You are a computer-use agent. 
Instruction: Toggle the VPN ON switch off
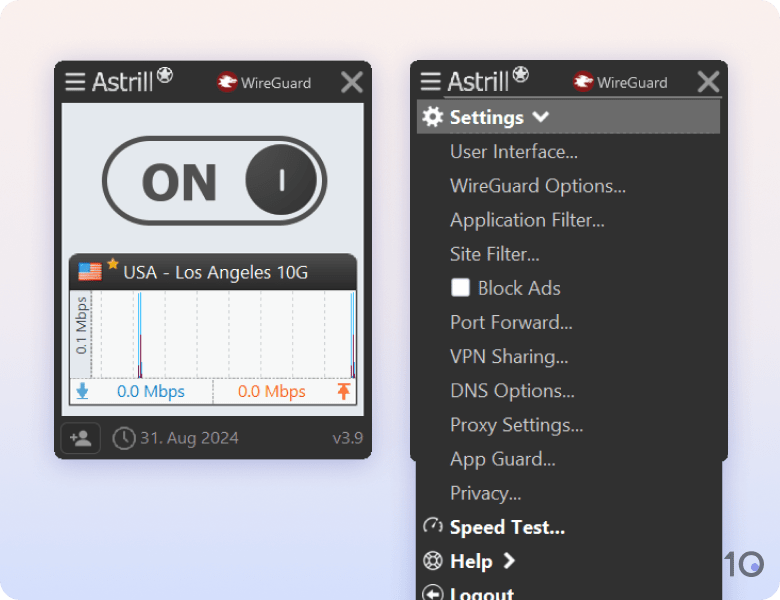point(214,181)
